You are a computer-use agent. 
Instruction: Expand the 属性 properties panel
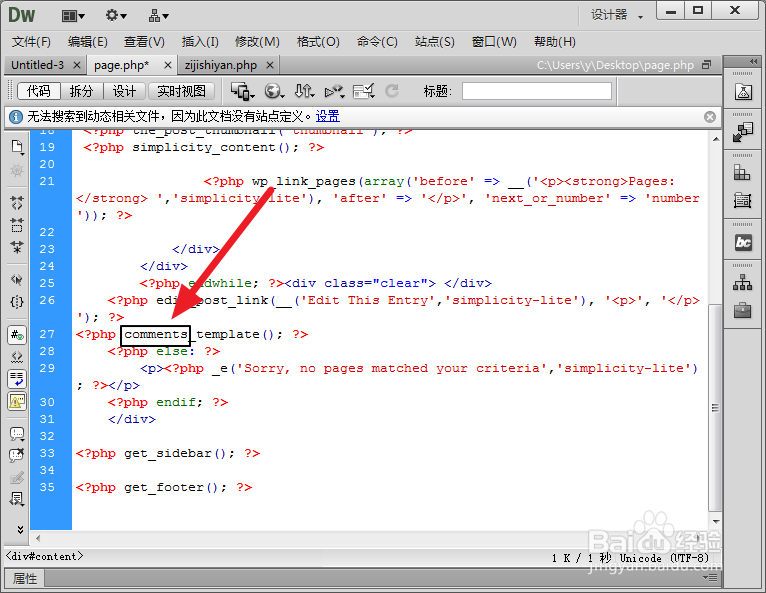[25, 578]
